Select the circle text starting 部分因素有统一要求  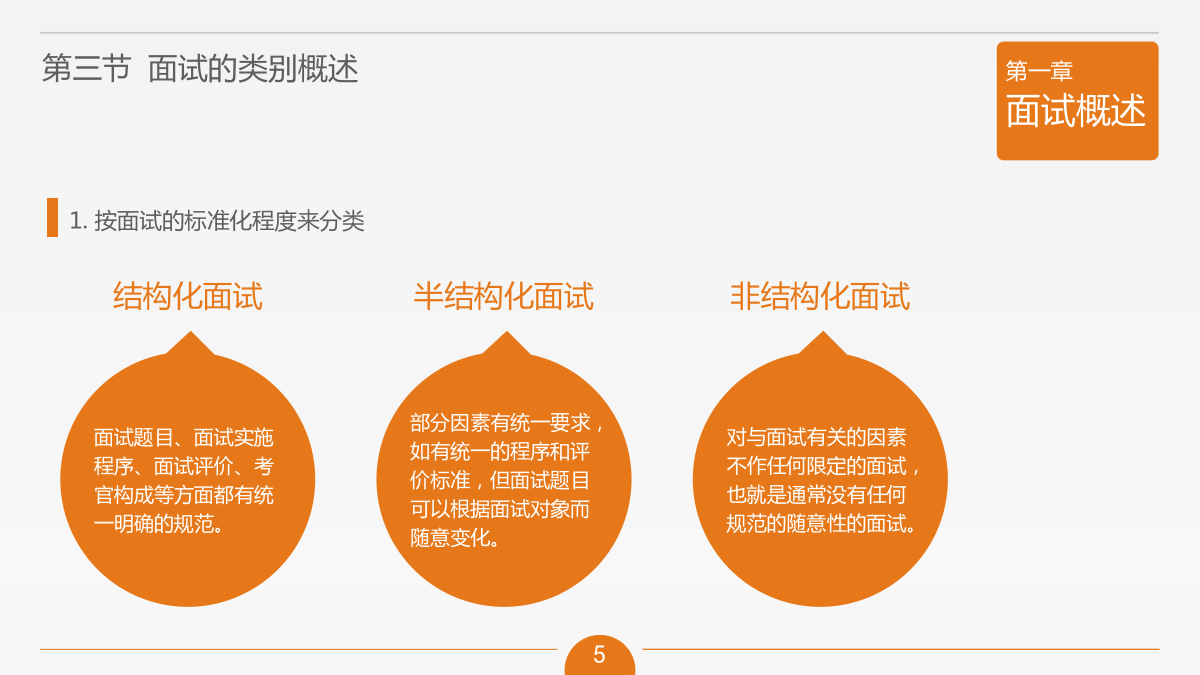pos(507,481)
